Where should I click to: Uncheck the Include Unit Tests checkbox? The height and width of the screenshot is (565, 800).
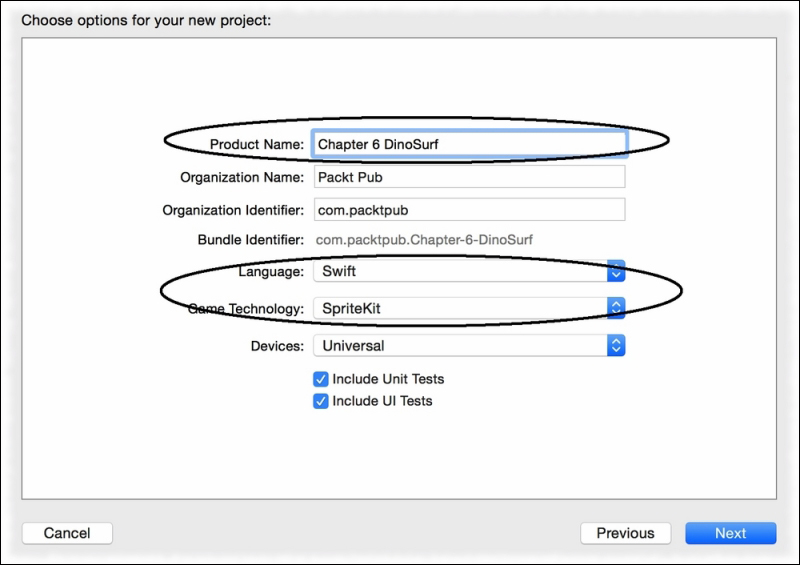[x=320, y=379]
